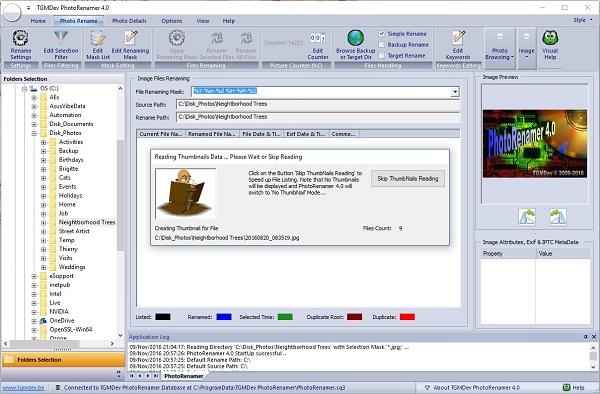Image resolution: width=600 pixels, height=394 pixels.
Task: Click Apply Renaming Mask gear icon
Action: 177,38
